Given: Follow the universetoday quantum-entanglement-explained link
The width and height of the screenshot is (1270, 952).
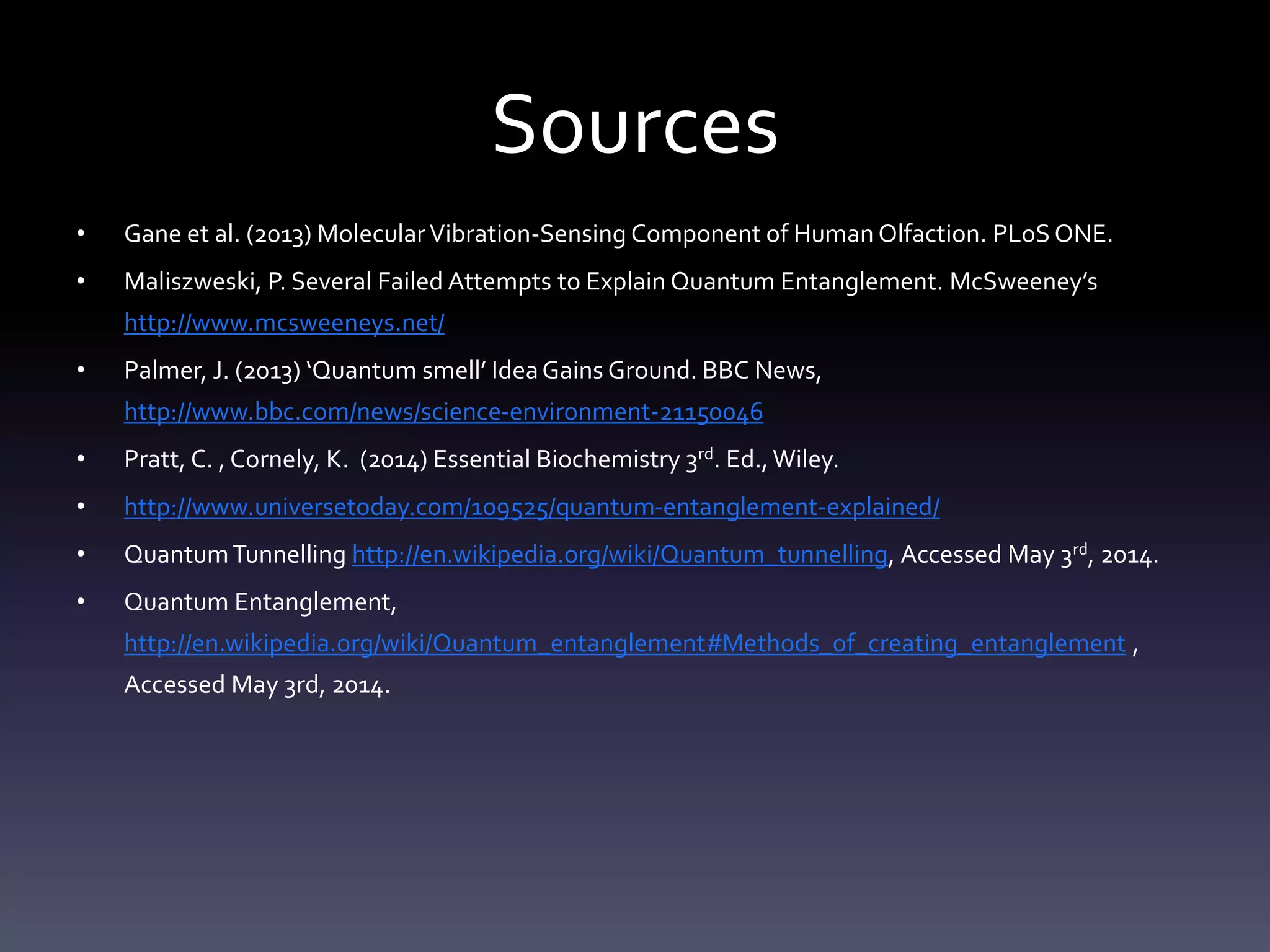Looking at the screenshot, I should click(531, 507).
